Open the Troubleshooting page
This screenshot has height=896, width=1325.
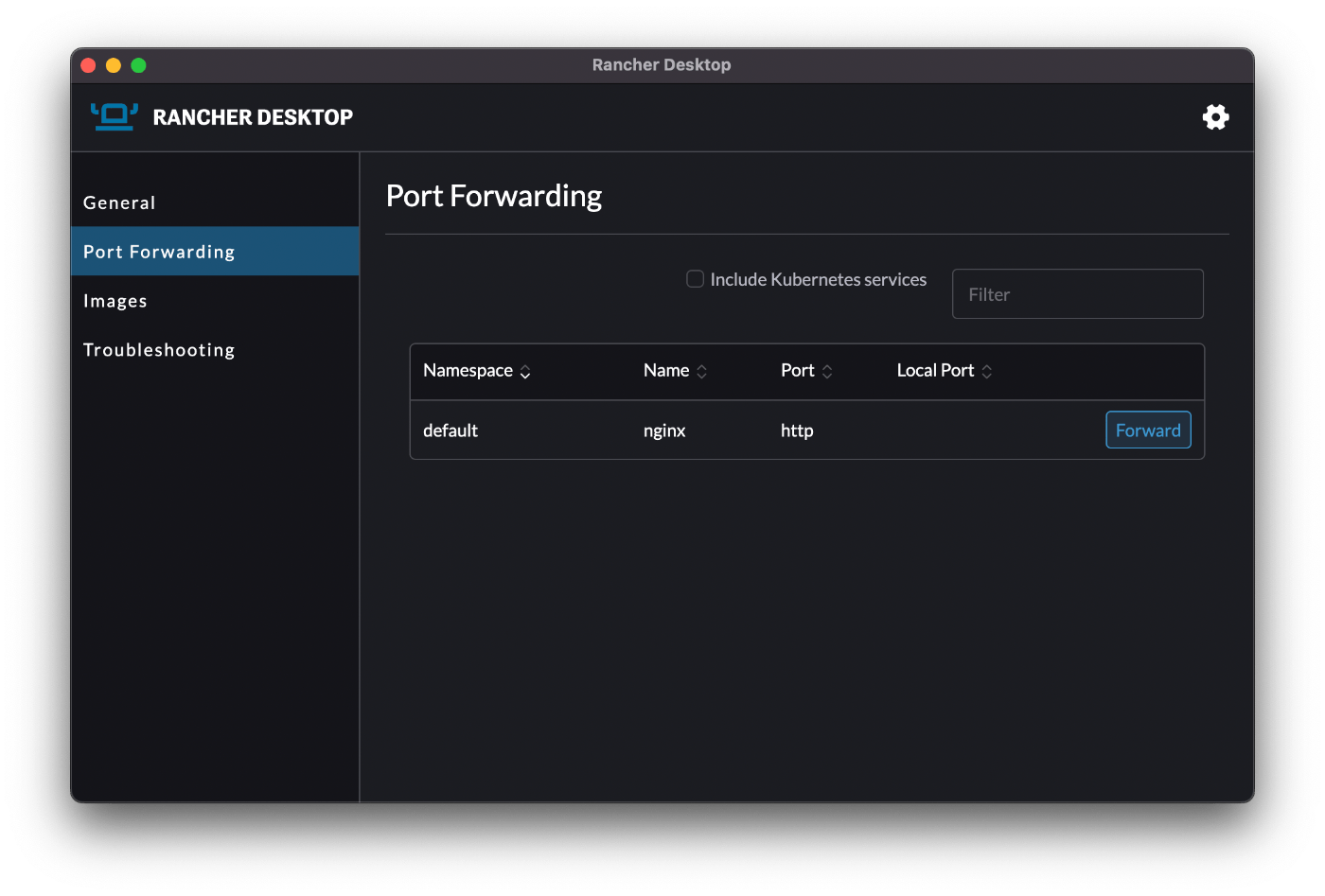215,350
